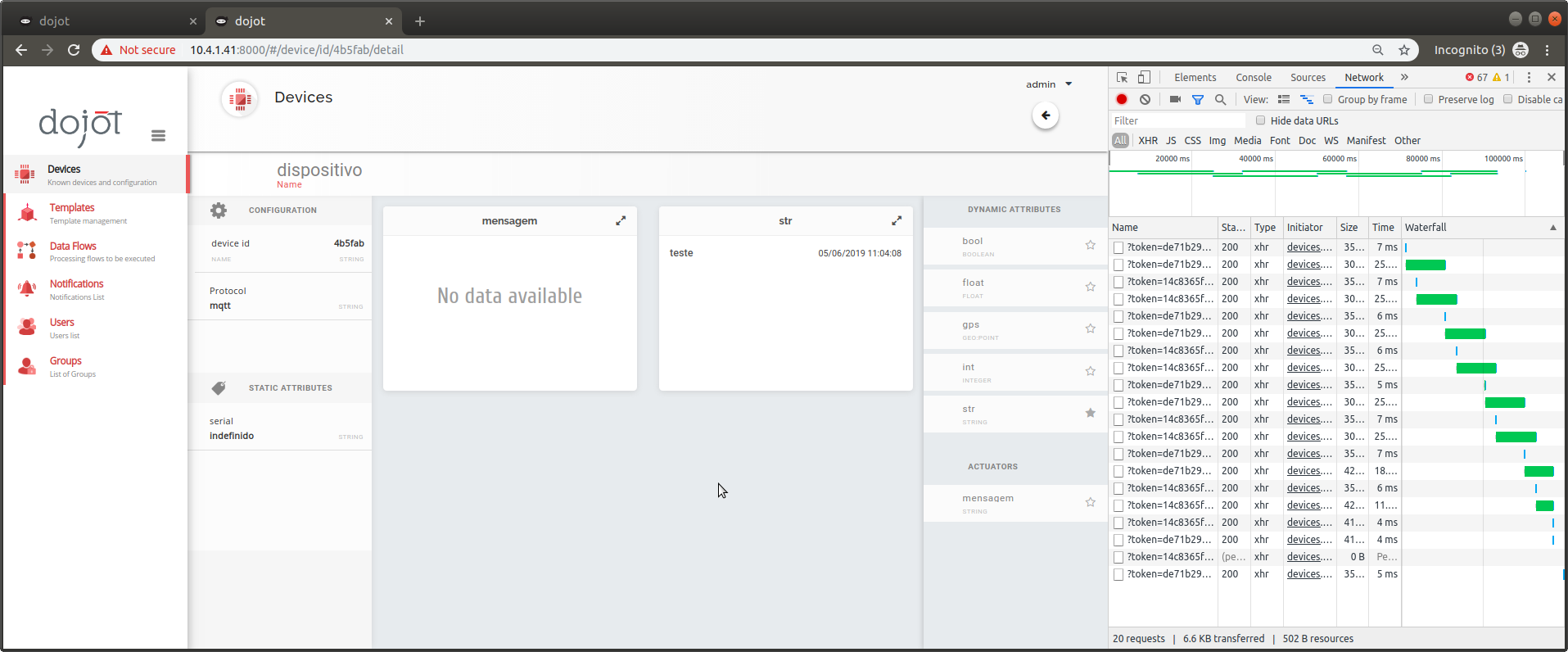The image size is (1568, 652).
Task: Toggle the network overview view icon
Action: 1307,99
